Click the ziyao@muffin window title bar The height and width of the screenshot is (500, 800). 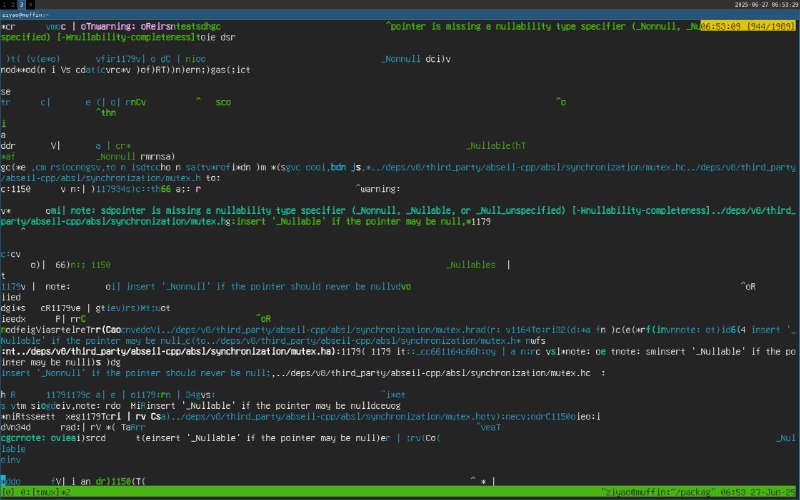pyautogui.click(x=400, y=15)
